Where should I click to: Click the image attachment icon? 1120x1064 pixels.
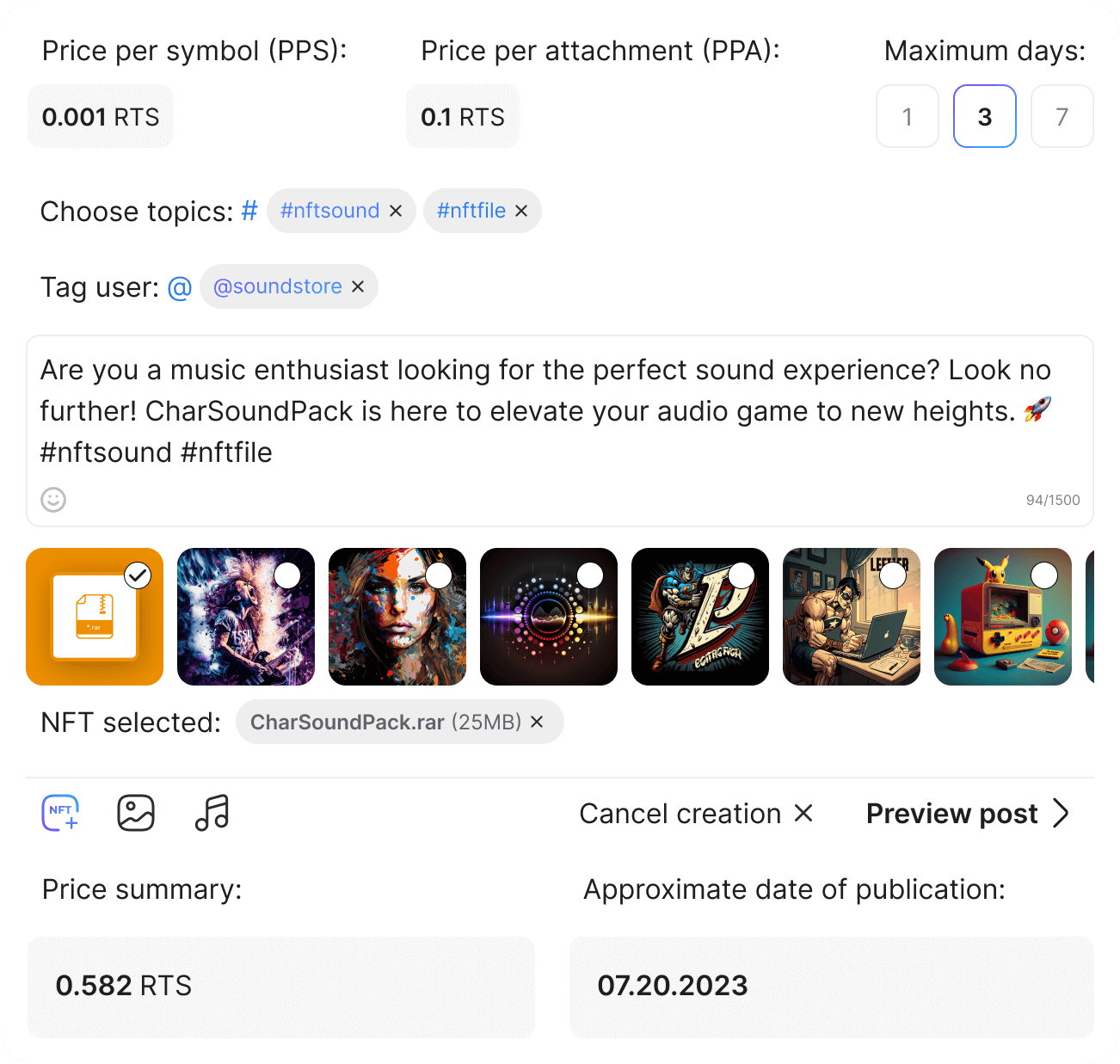(x=136, y=813)
